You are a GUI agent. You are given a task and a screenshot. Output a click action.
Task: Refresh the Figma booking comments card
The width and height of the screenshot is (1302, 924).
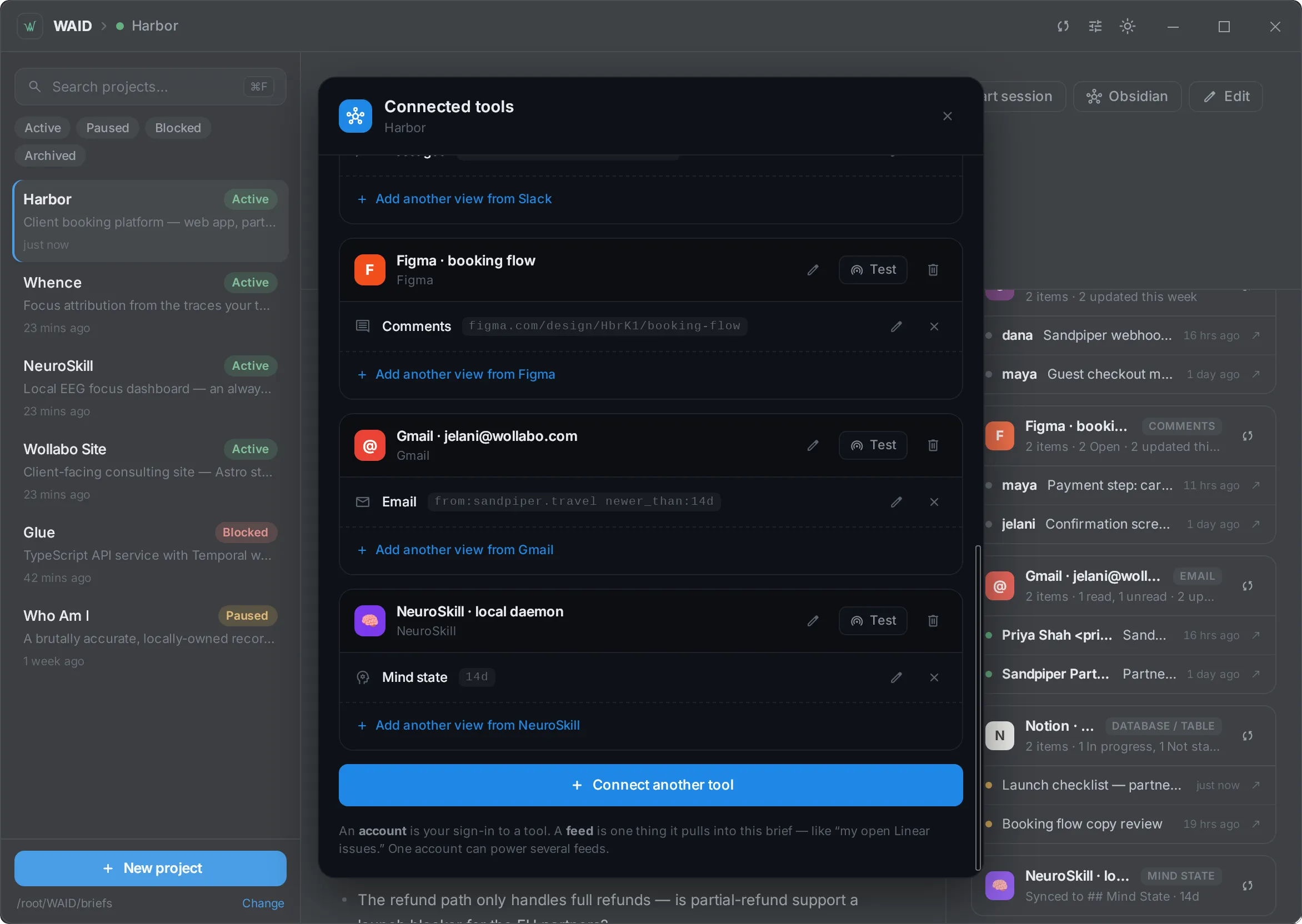point(1248,436)
